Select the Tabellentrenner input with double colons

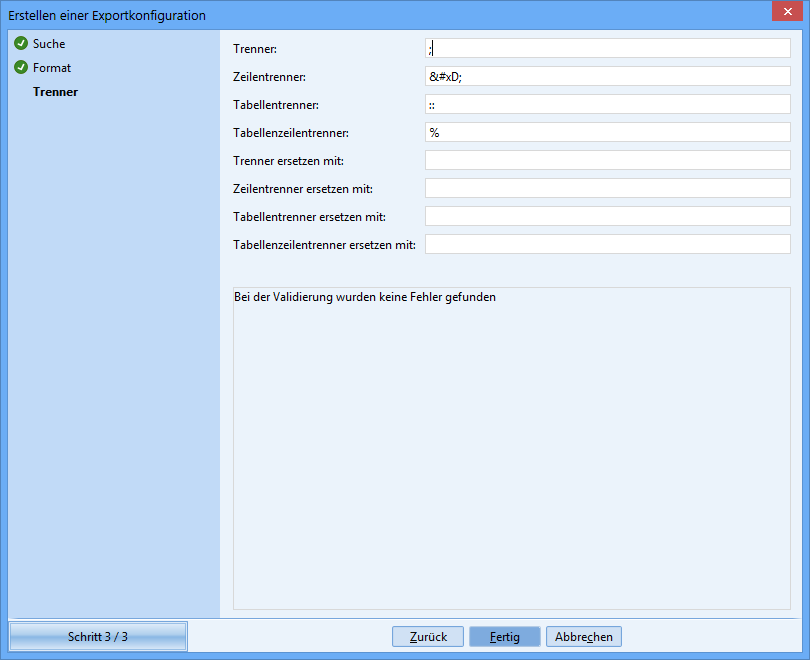607,104
